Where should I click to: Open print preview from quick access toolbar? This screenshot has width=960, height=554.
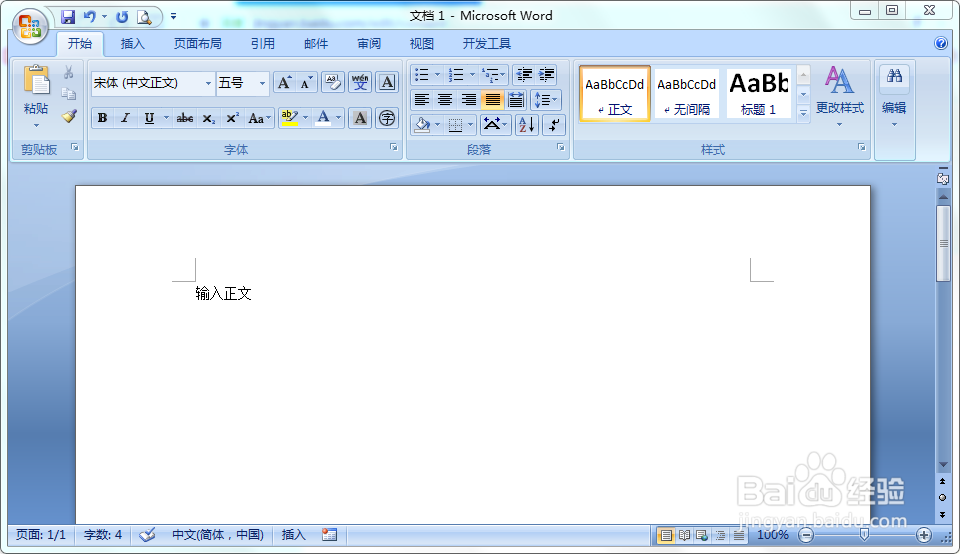[x=144, y=17]
